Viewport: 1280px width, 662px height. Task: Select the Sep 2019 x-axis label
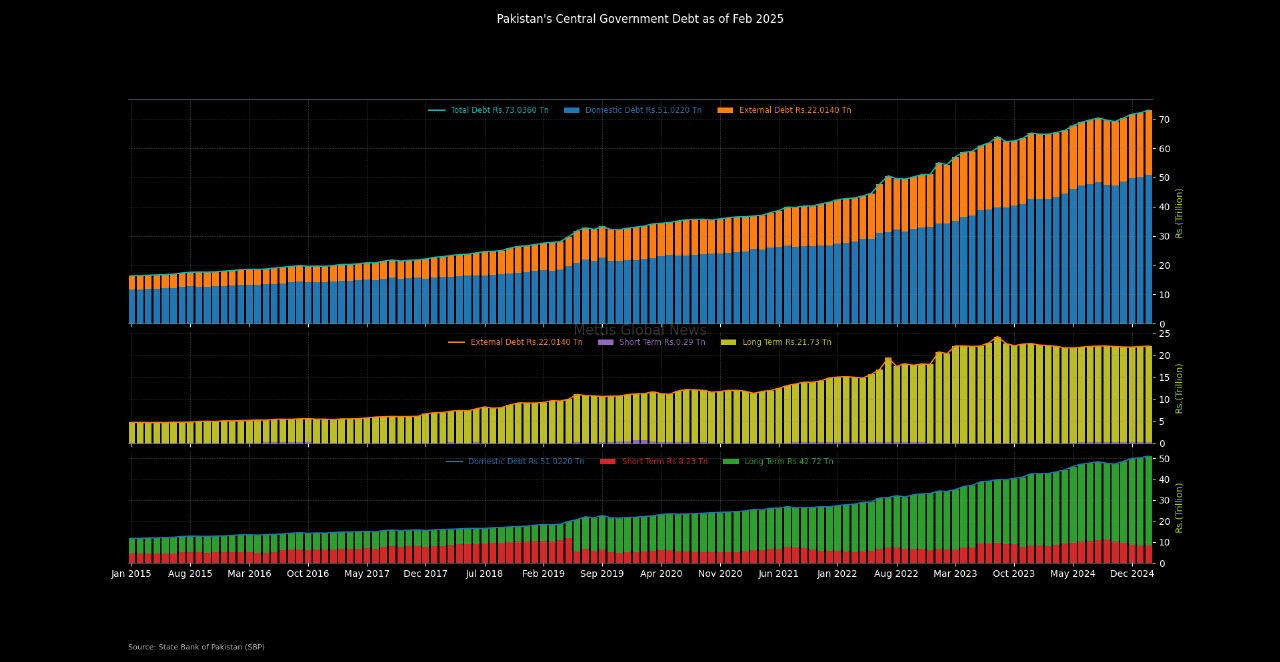coord(603,574)
